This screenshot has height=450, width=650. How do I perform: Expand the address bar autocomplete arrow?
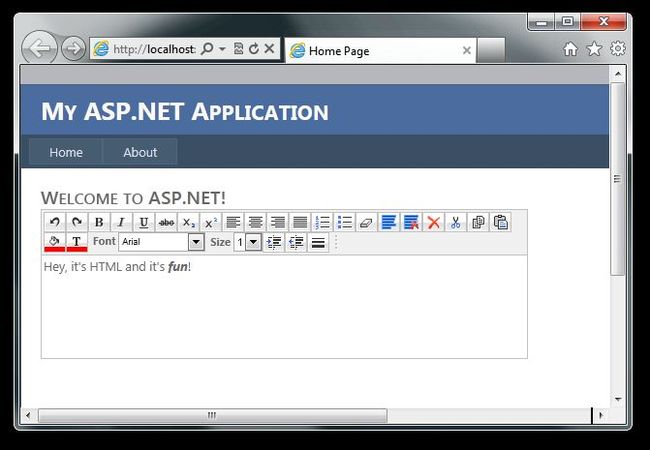(x=222, y=49)
